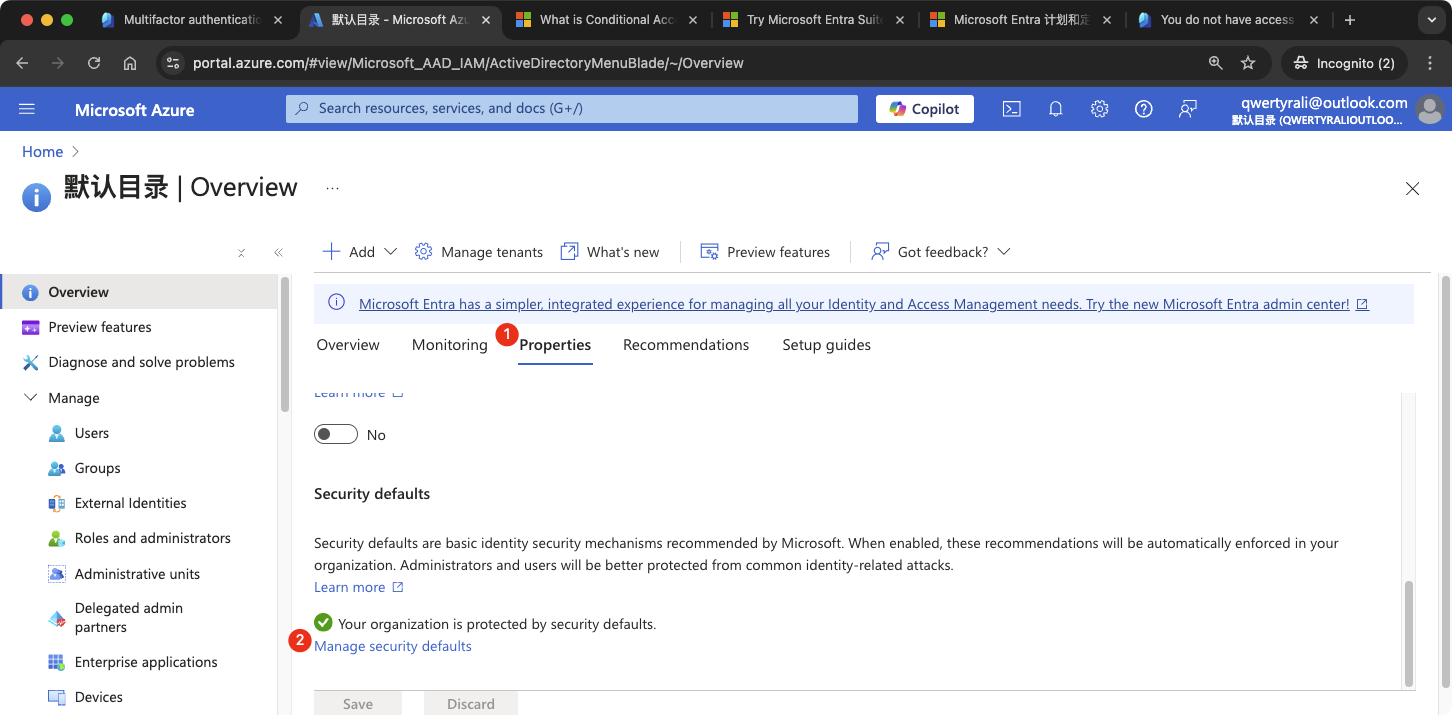
Task: Open the Setup guides tab
Action: [826, 345]
